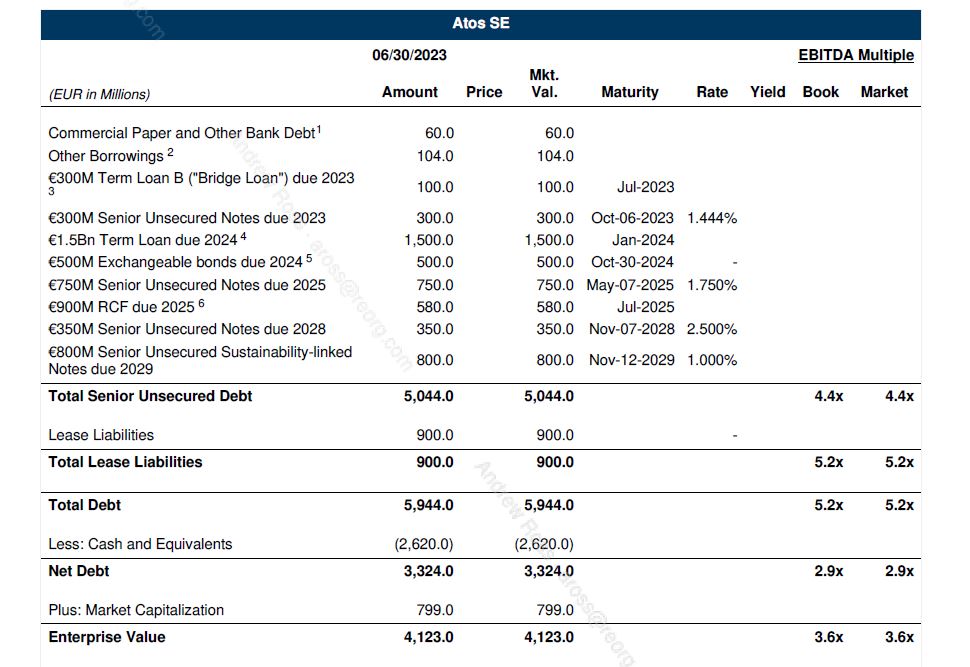Click the Atos SE title header

point(481,24)
